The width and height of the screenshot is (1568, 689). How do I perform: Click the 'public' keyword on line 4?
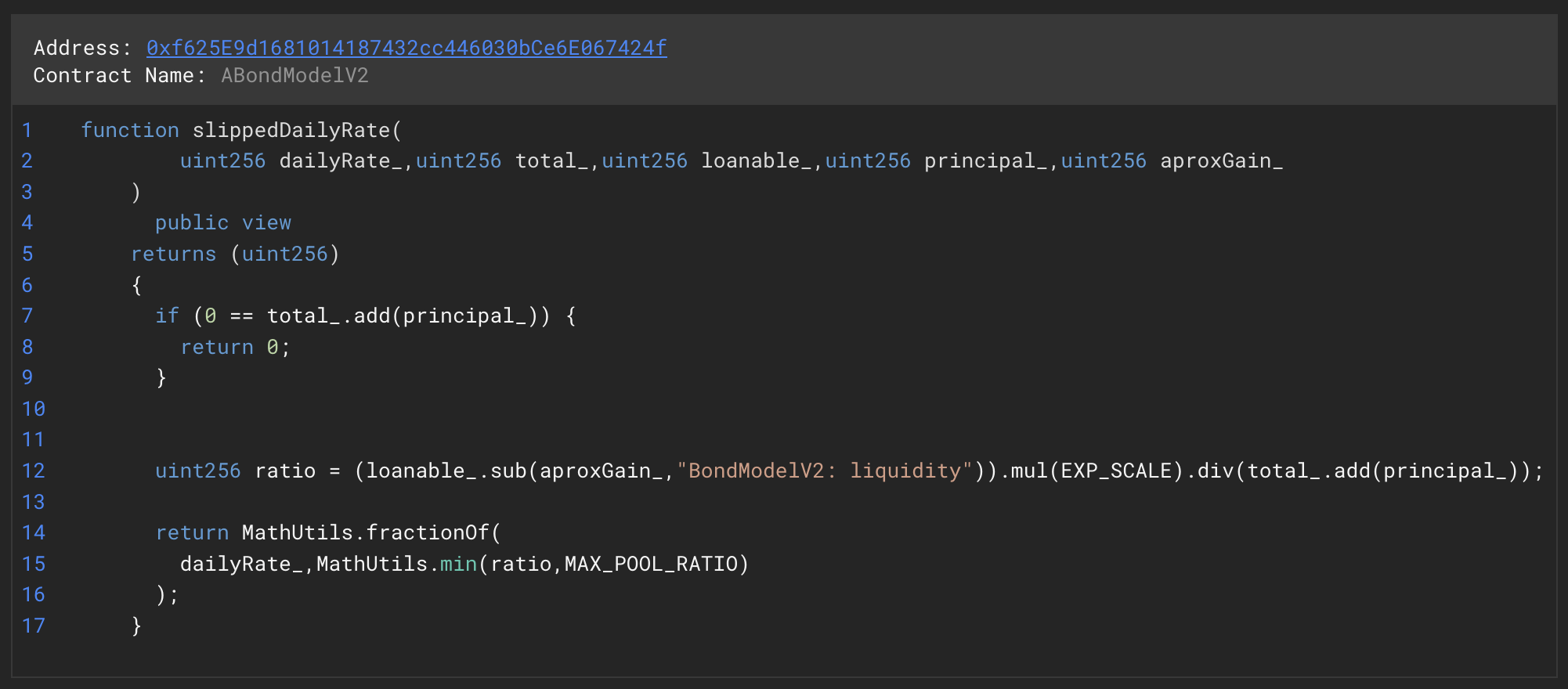(x=192, y=223)
